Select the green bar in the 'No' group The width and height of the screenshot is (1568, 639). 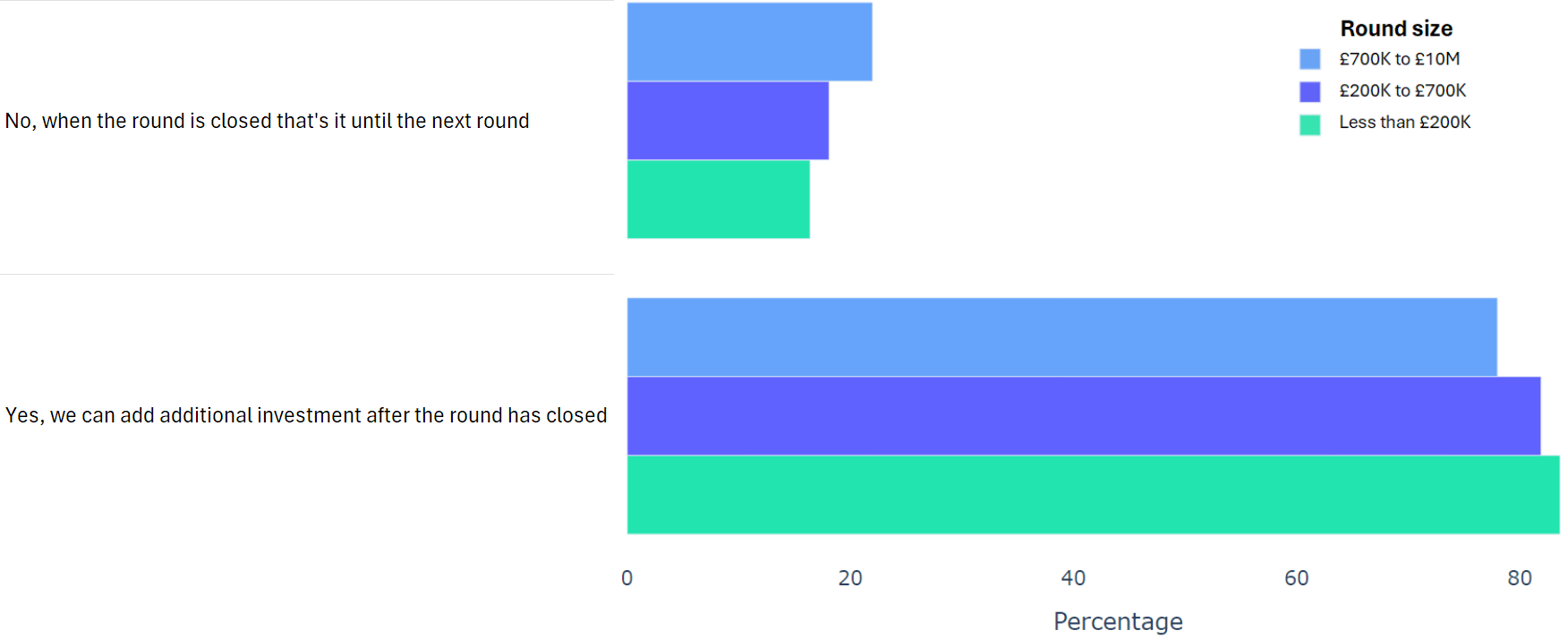[x=718, y=199]
